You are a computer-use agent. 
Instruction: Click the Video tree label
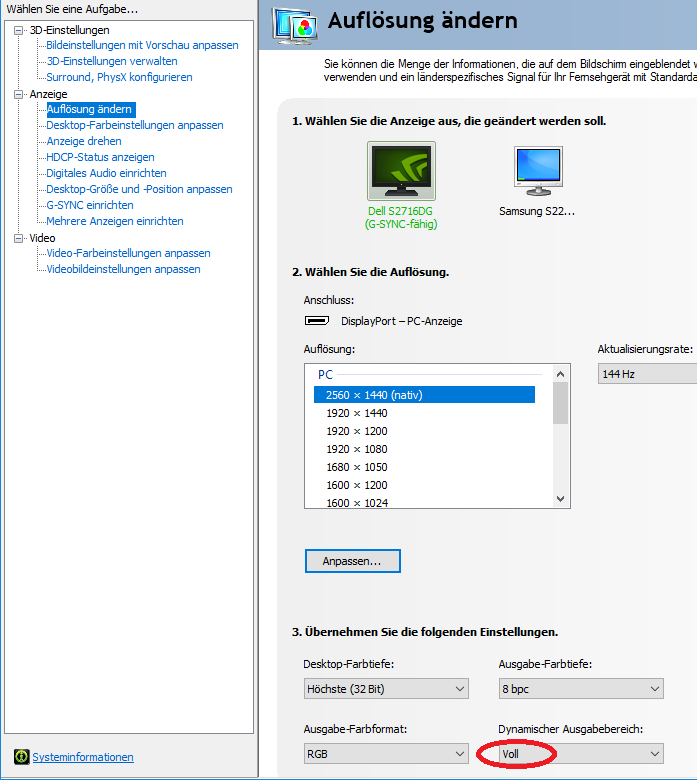(42, 238)
